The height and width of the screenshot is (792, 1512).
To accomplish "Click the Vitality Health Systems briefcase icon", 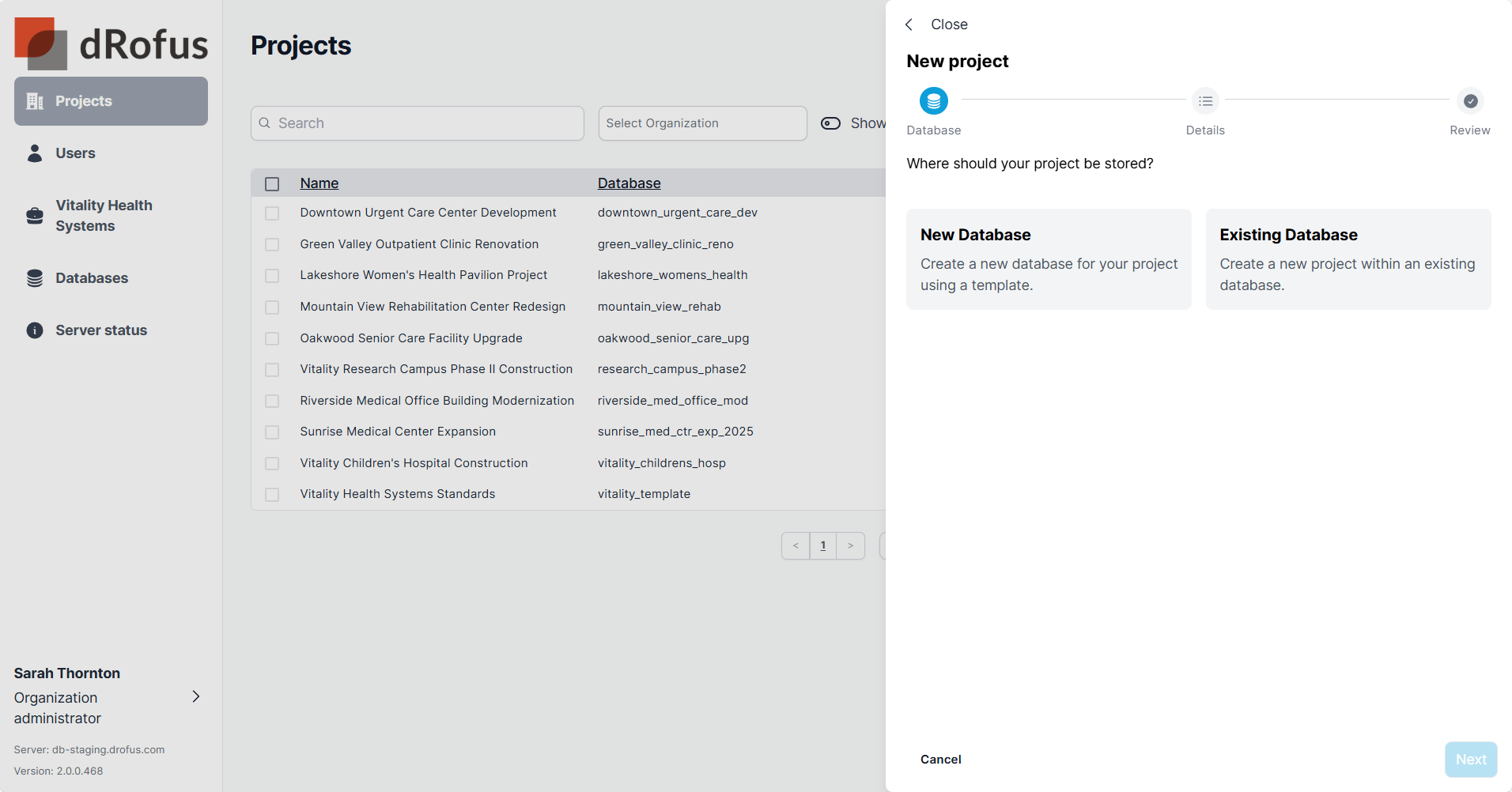I will point(35,216).
